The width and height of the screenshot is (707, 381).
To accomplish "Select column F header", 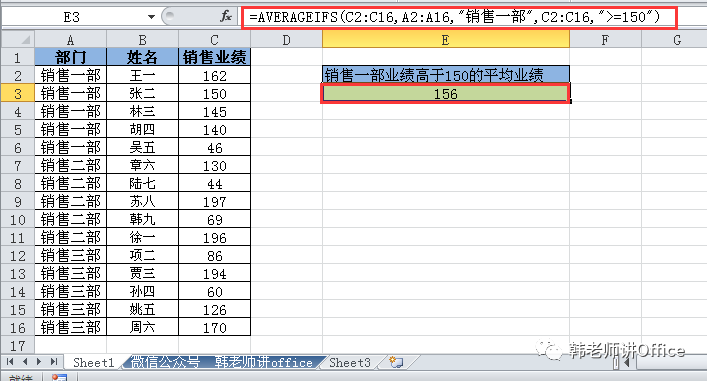I will click(x=605, y=40).
